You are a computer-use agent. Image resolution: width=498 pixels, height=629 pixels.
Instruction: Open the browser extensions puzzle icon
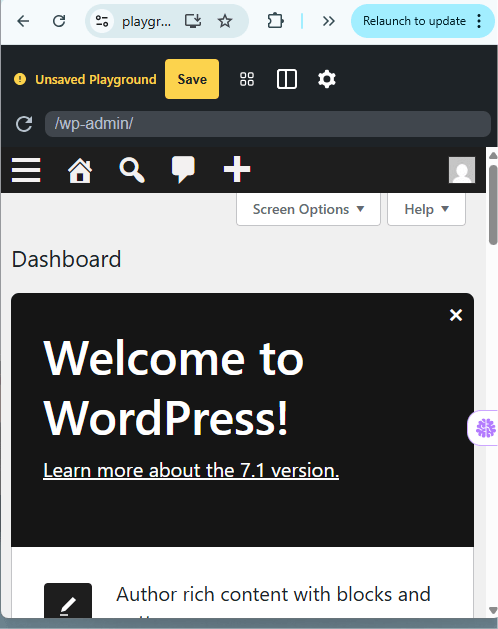point(275,21)
